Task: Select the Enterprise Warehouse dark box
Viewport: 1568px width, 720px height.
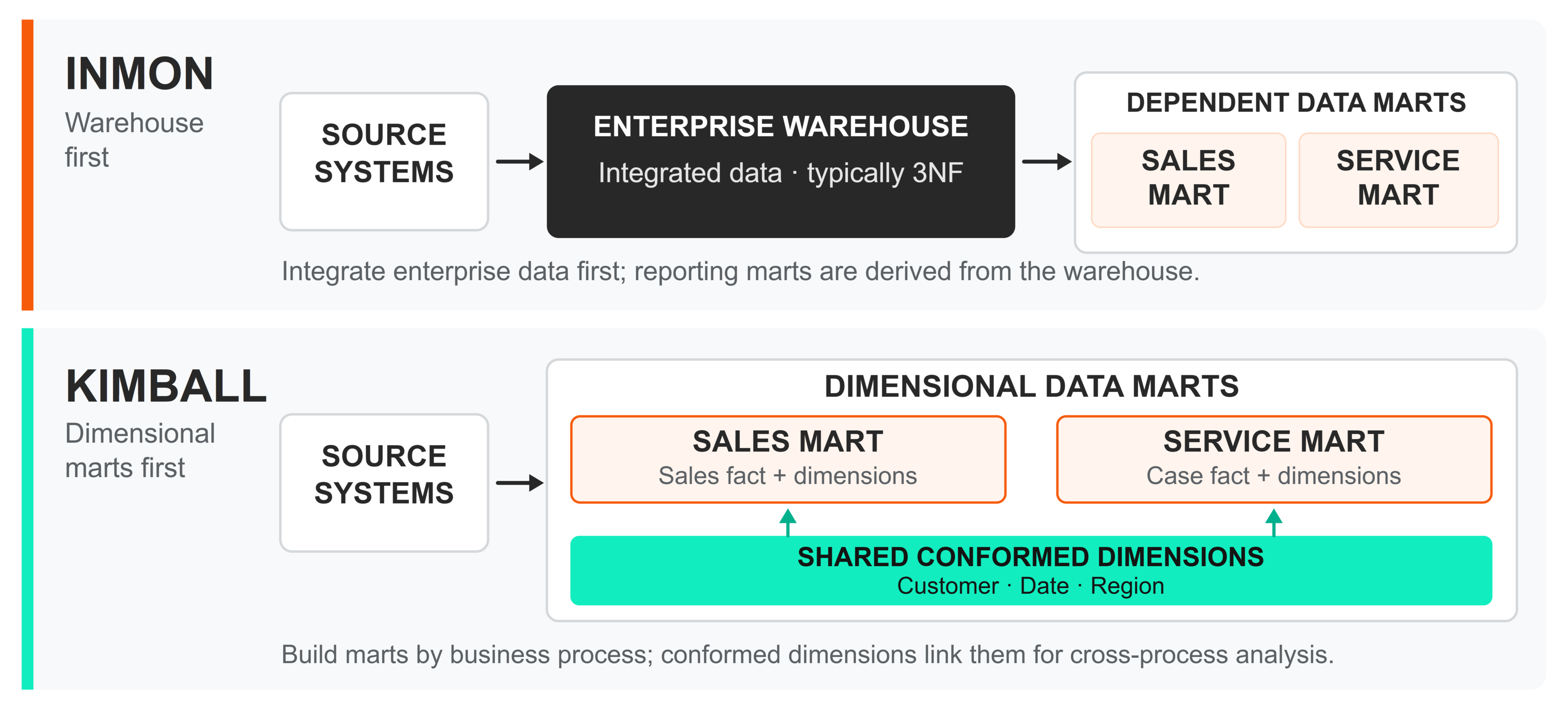Action: pyautogui.click(x=781, y=162)
